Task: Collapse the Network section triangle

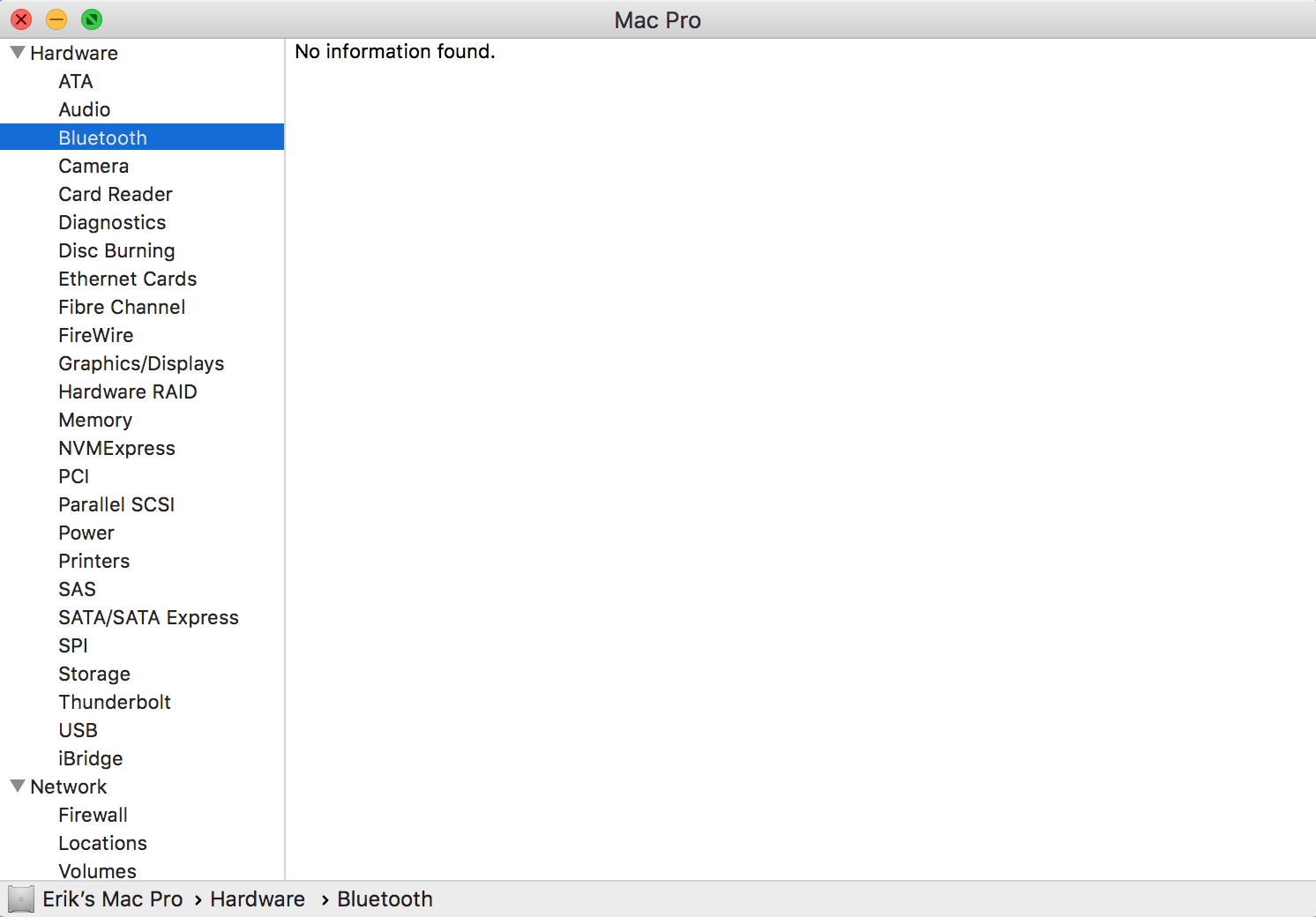Action: (x=18, y=787)
